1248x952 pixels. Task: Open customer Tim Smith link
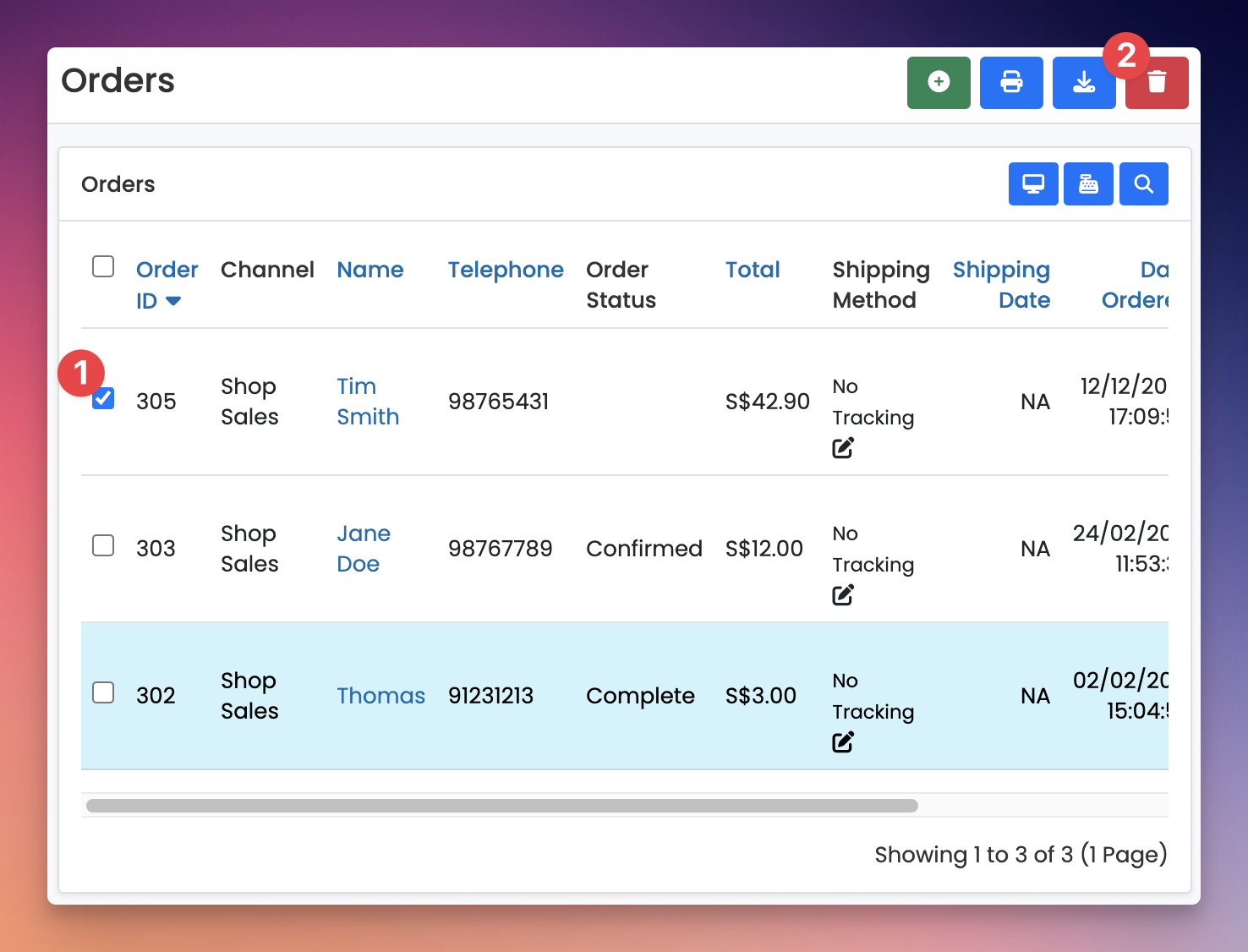(x=368, y=402)
